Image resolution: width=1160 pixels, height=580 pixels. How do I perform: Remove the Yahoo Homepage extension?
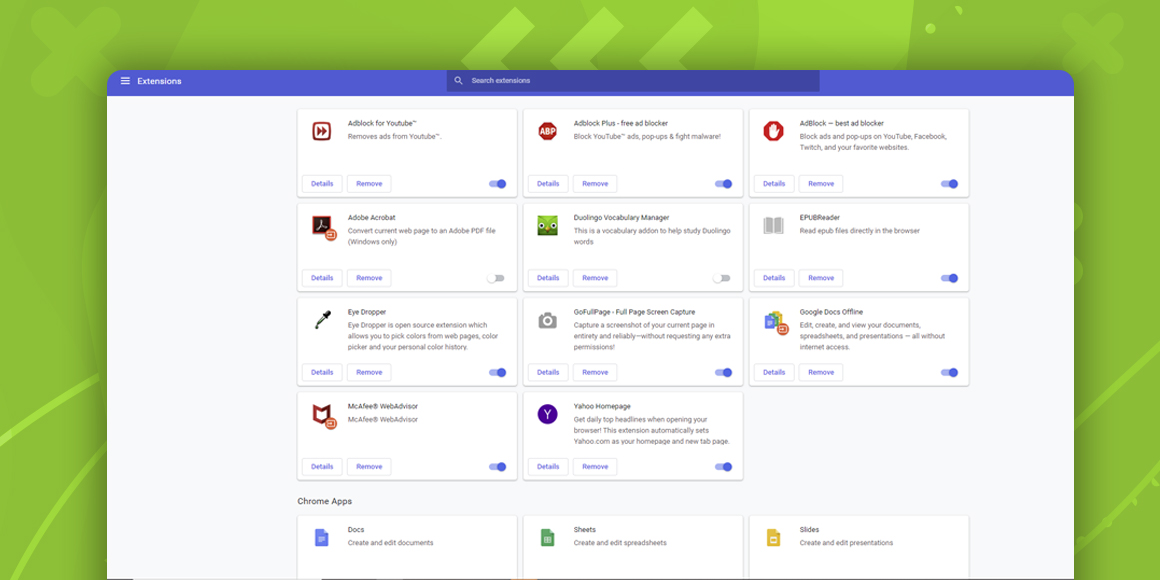[595, 467]
